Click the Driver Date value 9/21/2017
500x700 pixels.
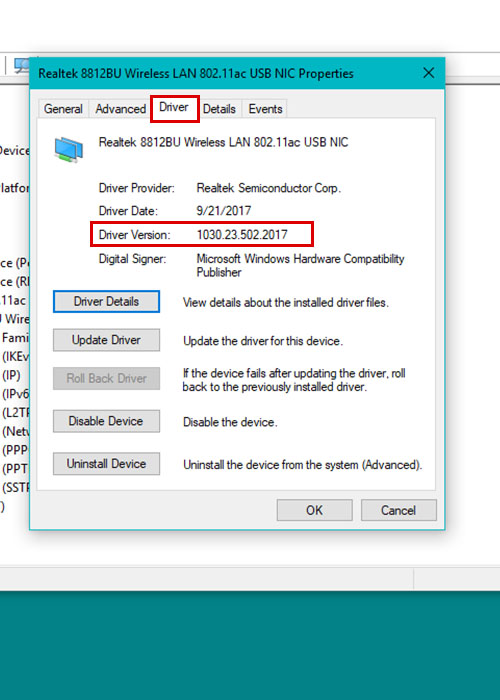224,211
